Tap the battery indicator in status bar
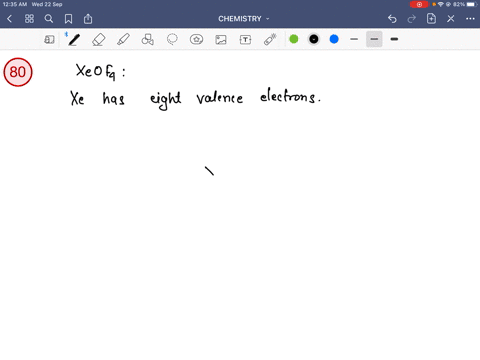480x360 pixels. (x=472, y=4)
